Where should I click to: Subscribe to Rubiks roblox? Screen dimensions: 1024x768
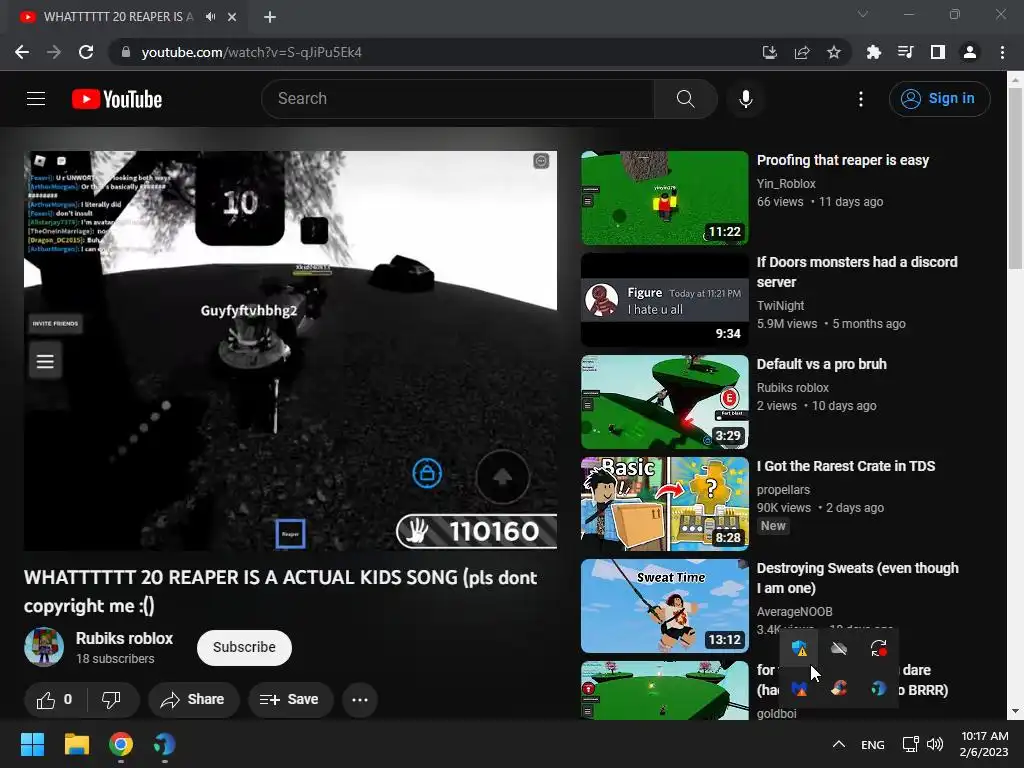[x=244, y=647]
